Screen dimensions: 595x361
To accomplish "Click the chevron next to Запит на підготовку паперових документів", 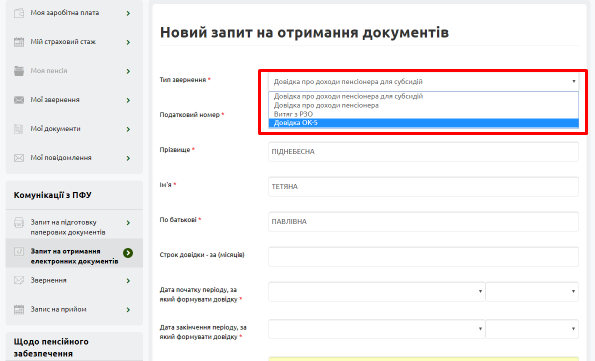I will tap(128, 223).
